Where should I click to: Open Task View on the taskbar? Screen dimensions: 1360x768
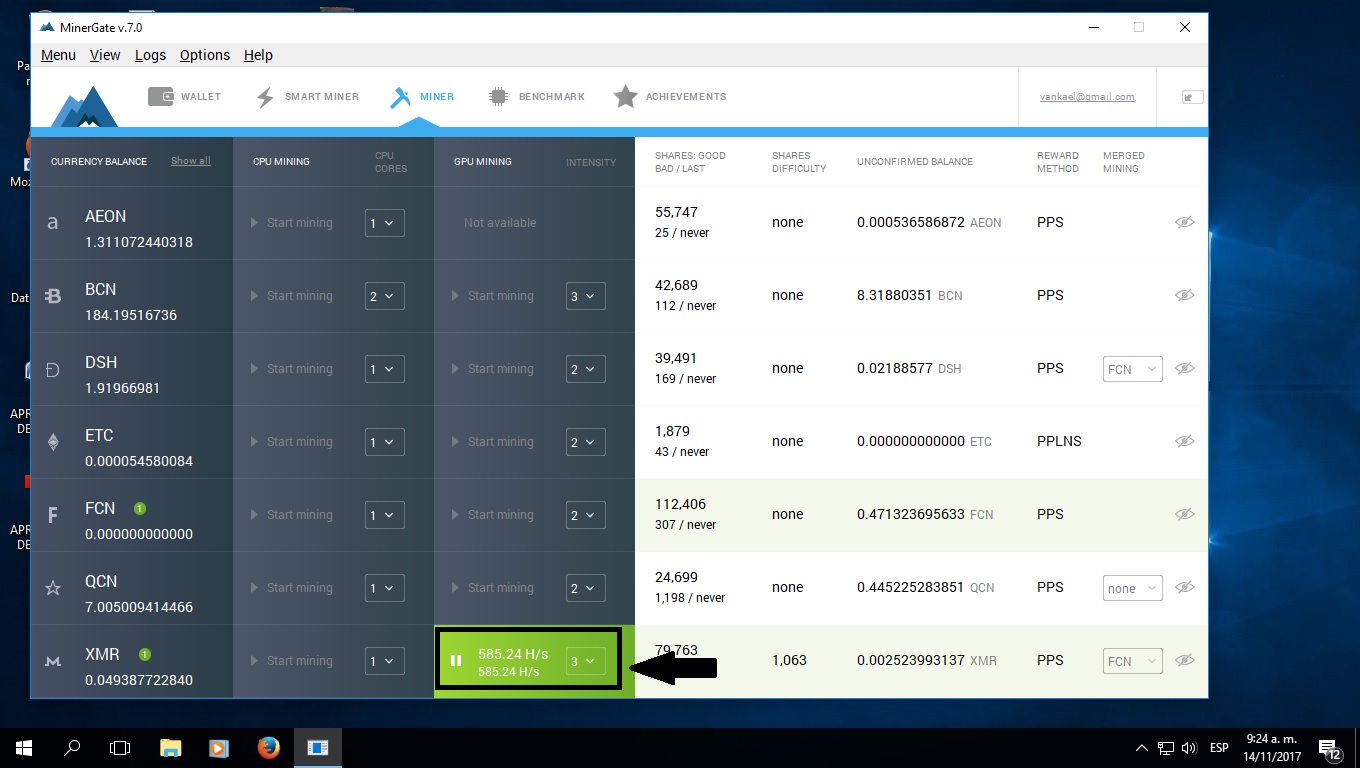120,748
